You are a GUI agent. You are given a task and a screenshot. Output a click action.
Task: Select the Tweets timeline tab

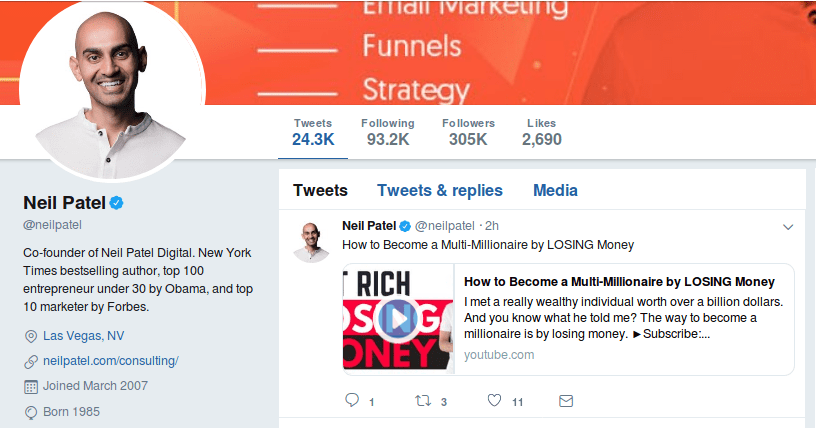pos(320,190)
